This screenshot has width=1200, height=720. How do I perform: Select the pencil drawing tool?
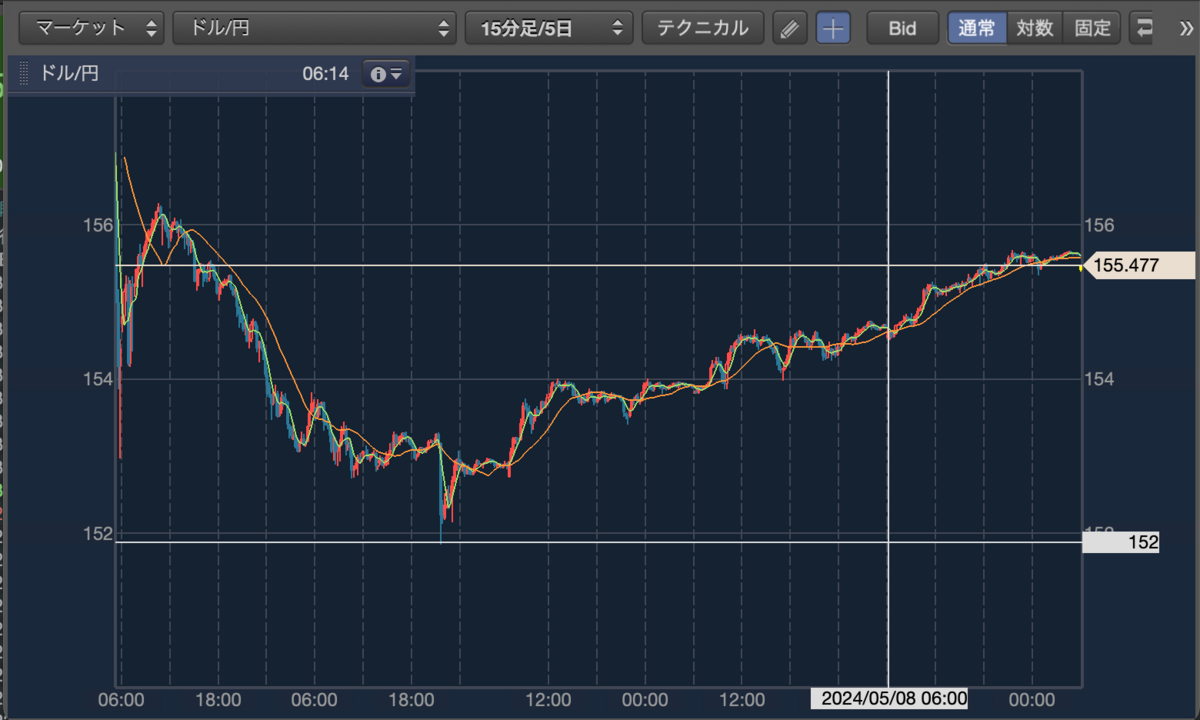pos(790,28)
